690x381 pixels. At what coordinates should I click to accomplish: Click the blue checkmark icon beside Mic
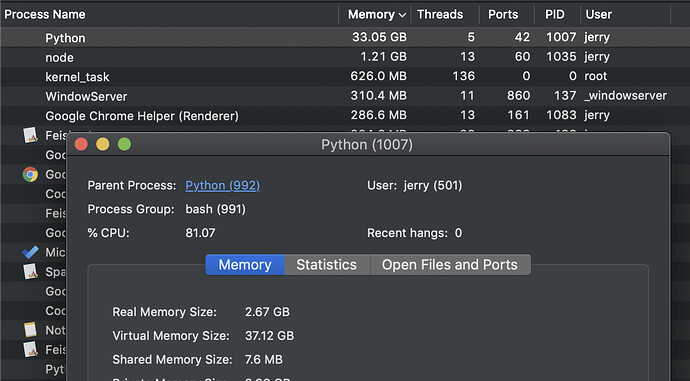point(30,252)
